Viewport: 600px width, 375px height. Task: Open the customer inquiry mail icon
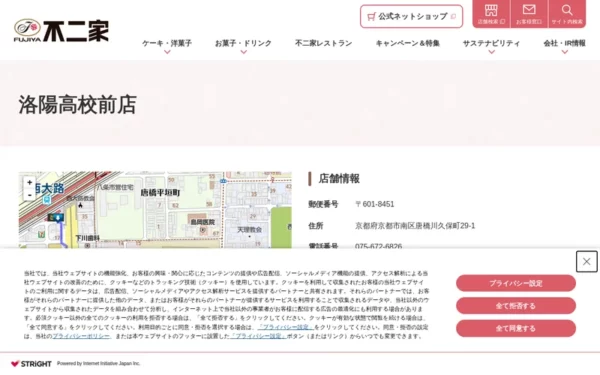(529, 14)
